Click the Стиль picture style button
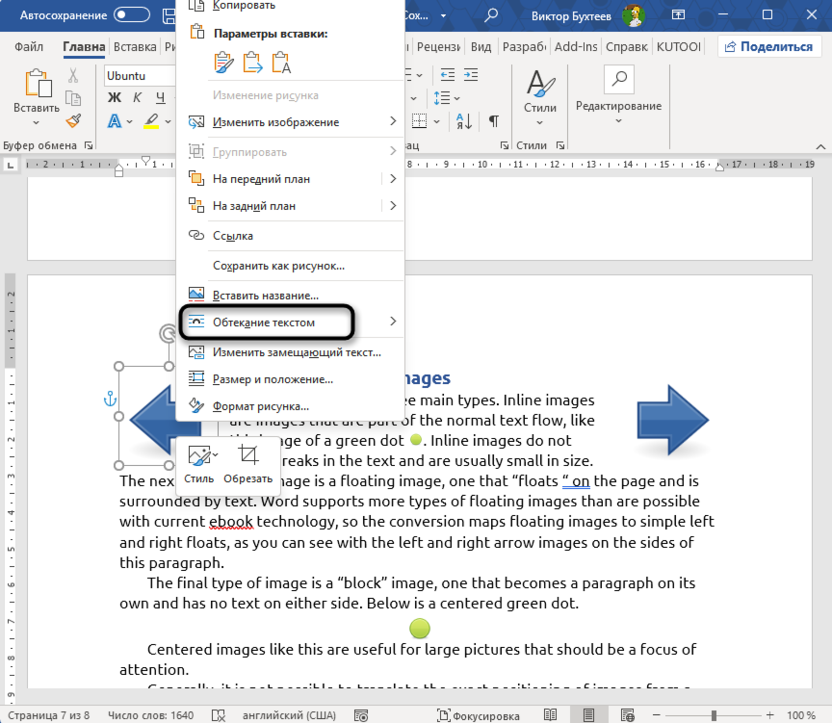832x723 pixels. tap(200, 464)
